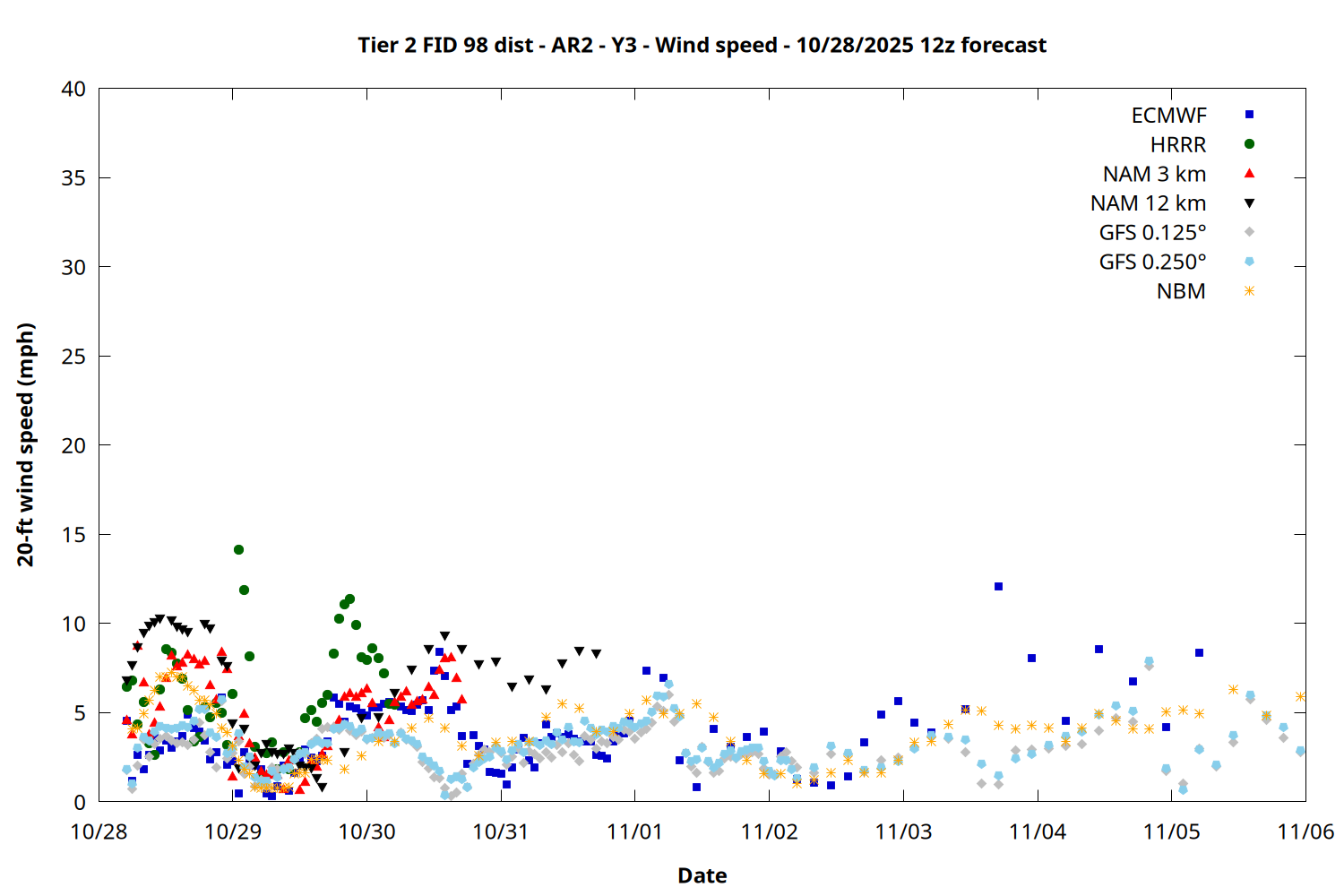Click the blue ECMWF outlier point near 12 mph
Image resolution: width=1344 pixels, height=896 pixels.
coord(998,587)
